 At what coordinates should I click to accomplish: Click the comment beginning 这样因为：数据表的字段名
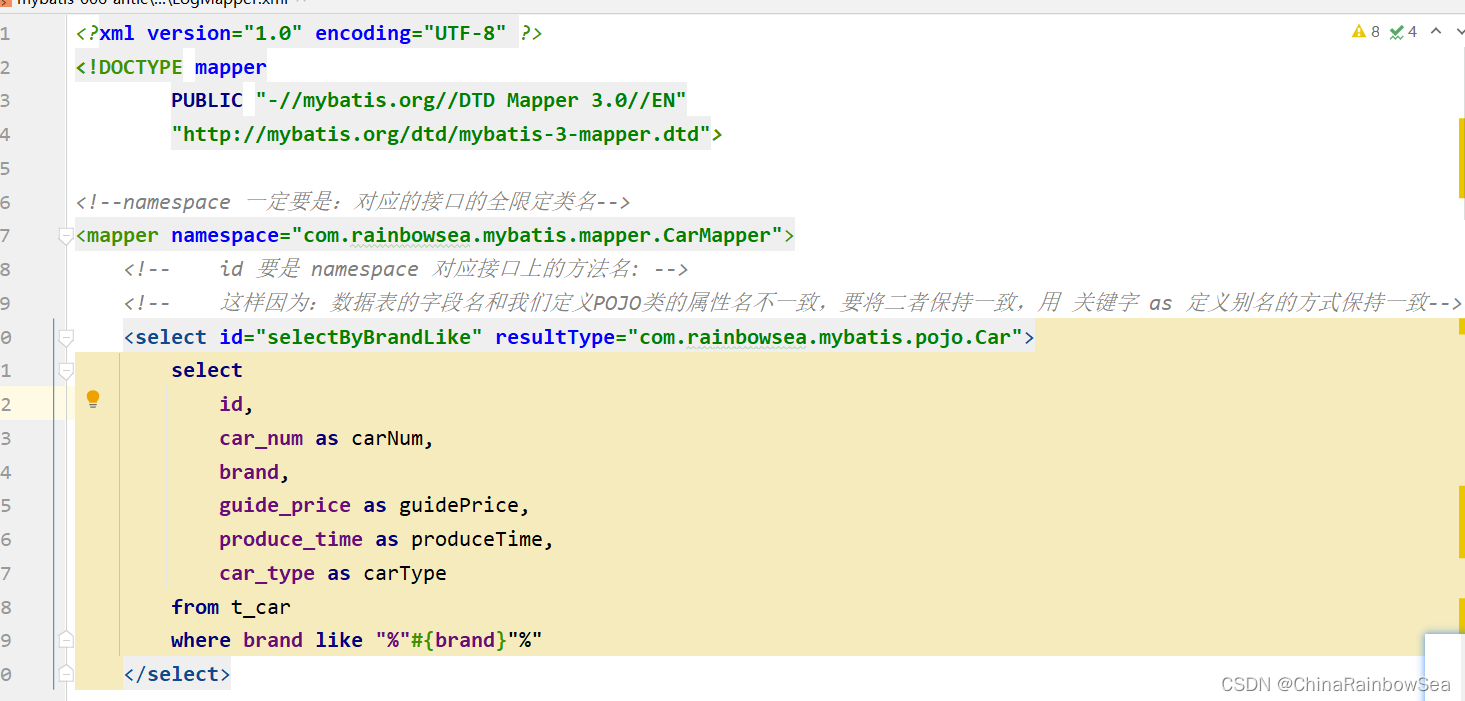point(793,303)
